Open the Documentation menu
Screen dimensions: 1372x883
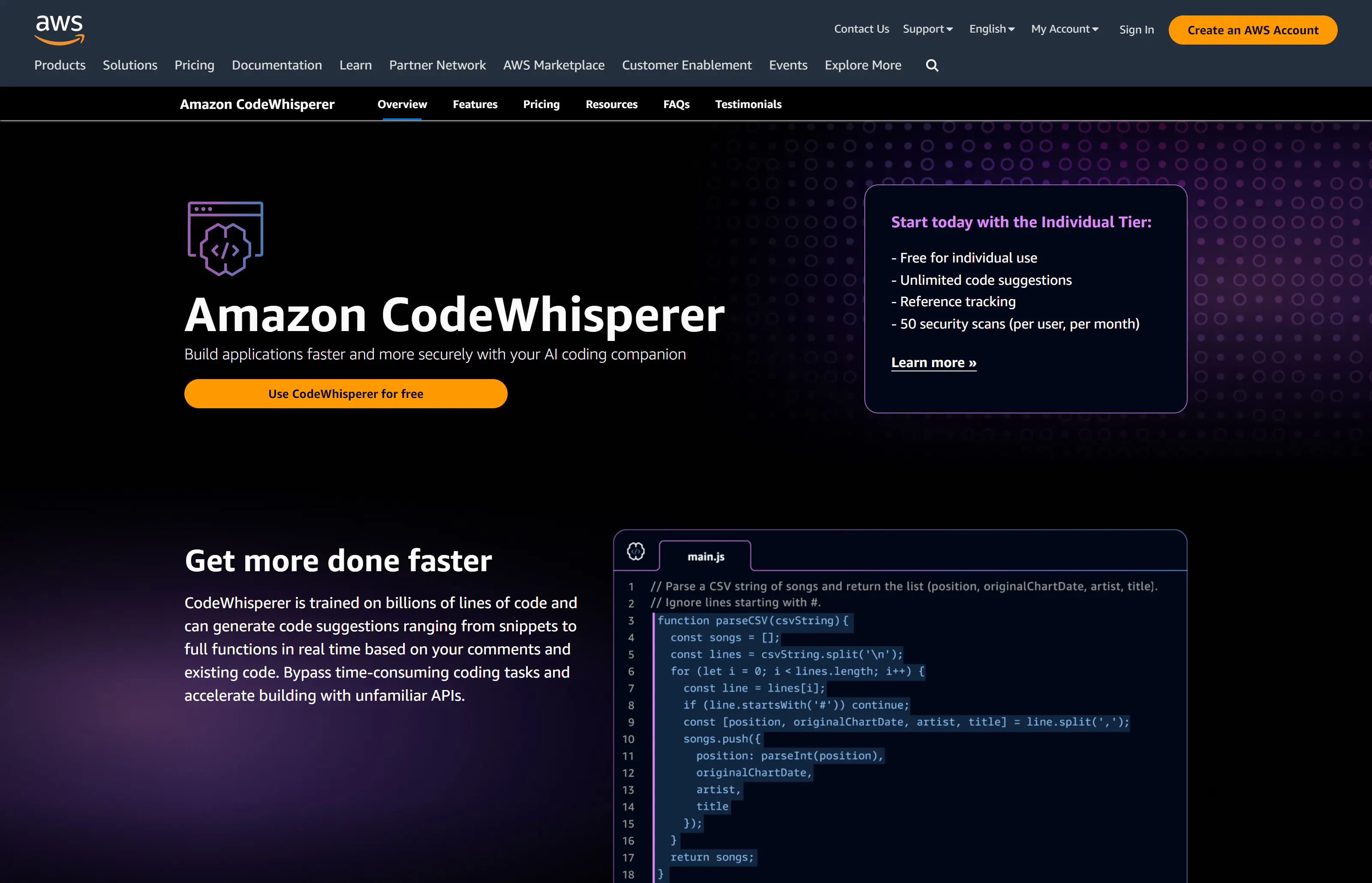(x=277, y=65)
